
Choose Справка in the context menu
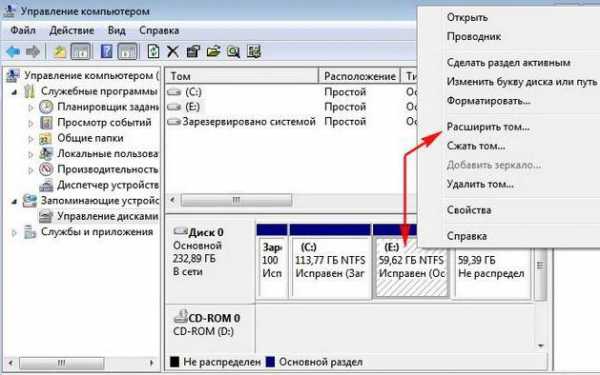(467, 236)
